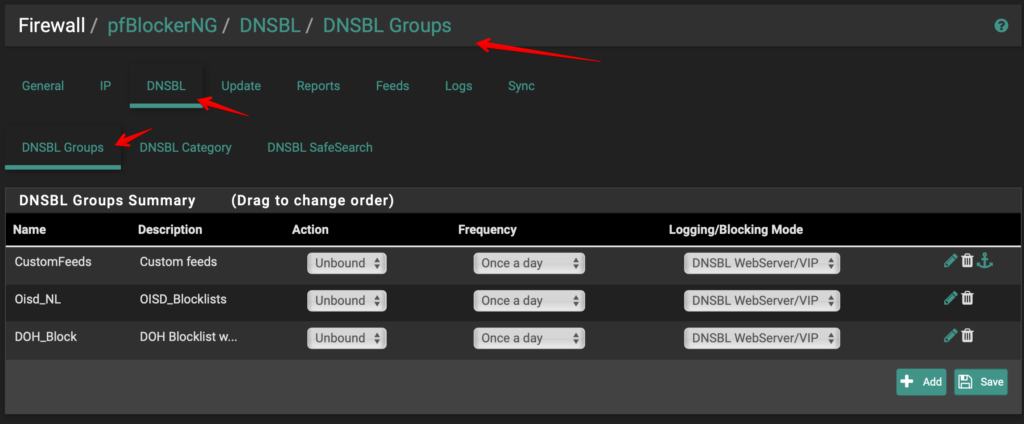Click the Frequency column header
The height and width of the screenshot is (424, 1024).
tap(487, 230)
